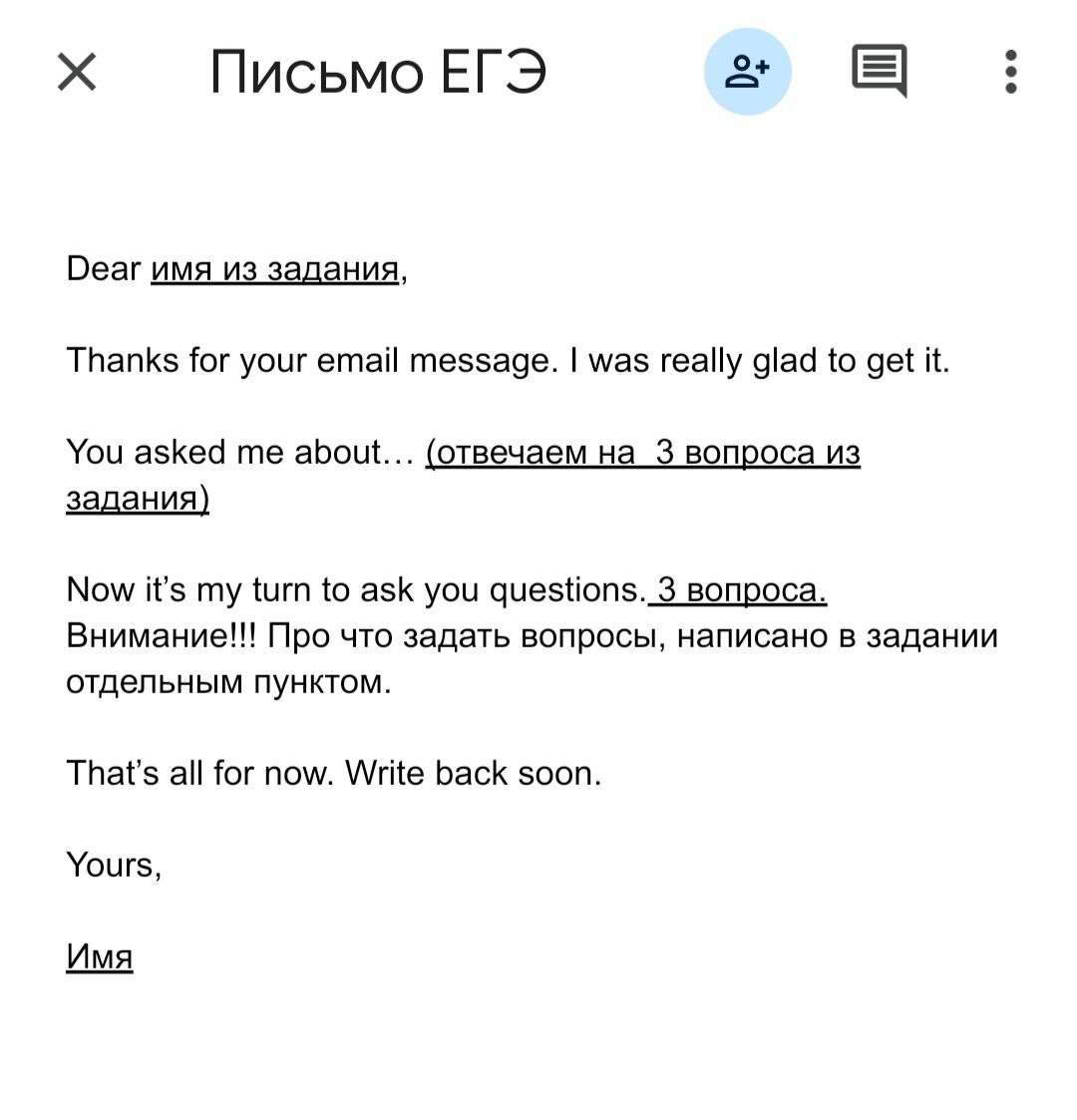Viewport: 1077px width, 1120px height.
Task: Click the add-person icon in blue circle
Action: point(748,70)
